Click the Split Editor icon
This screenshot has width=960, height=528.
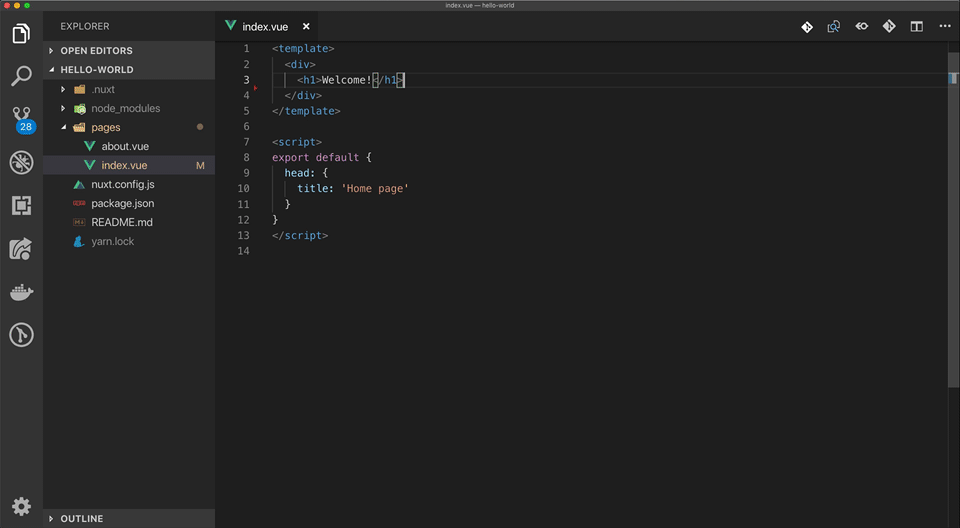tap(916, 27)
